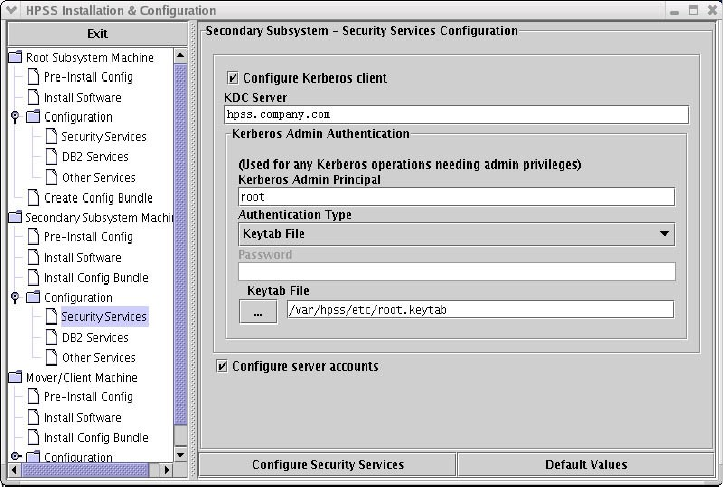Click the Other Services icon under Root Subsystem

51,177
